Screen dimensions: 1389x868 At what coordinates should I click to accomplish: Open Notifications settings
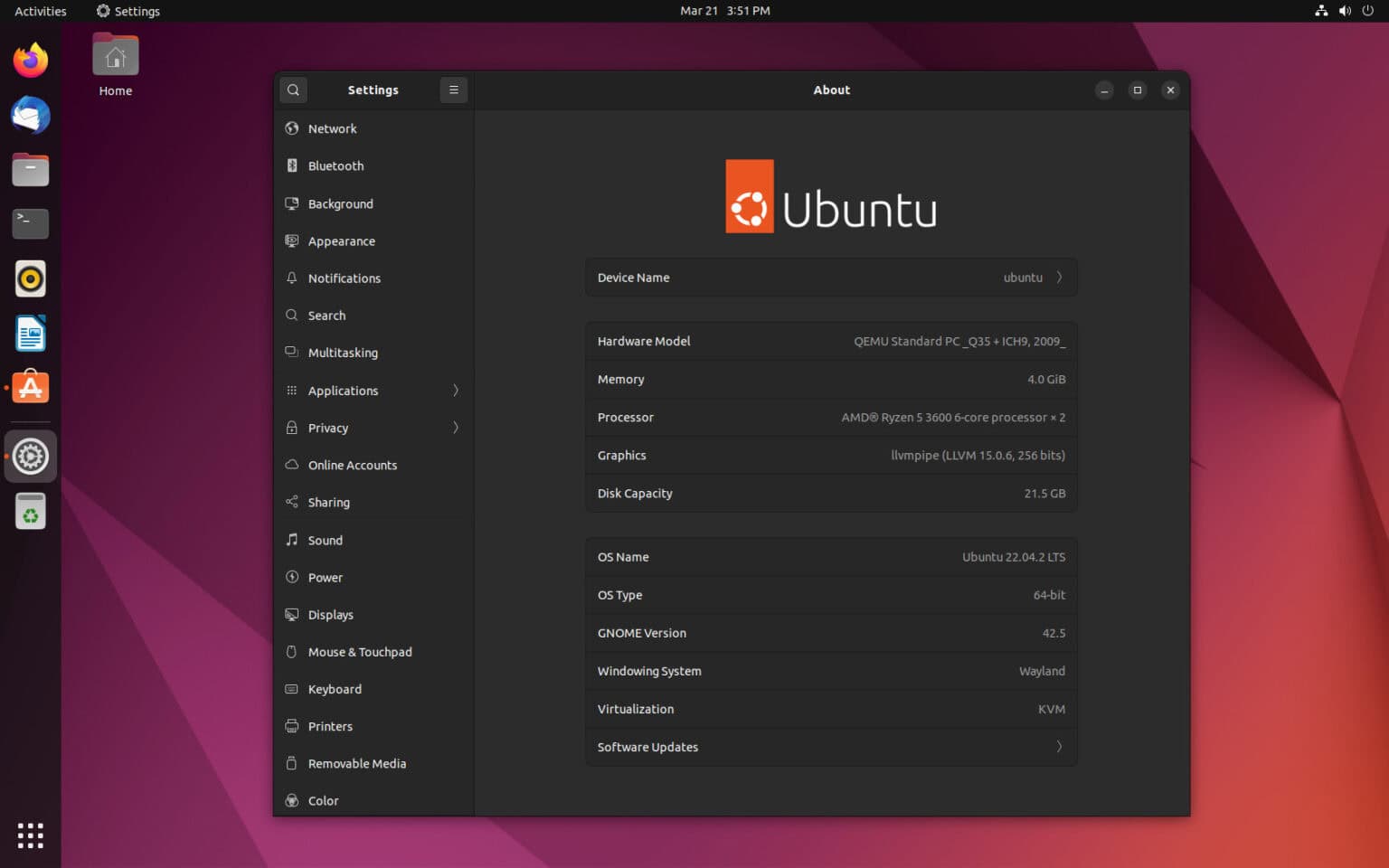coord(345,278)
